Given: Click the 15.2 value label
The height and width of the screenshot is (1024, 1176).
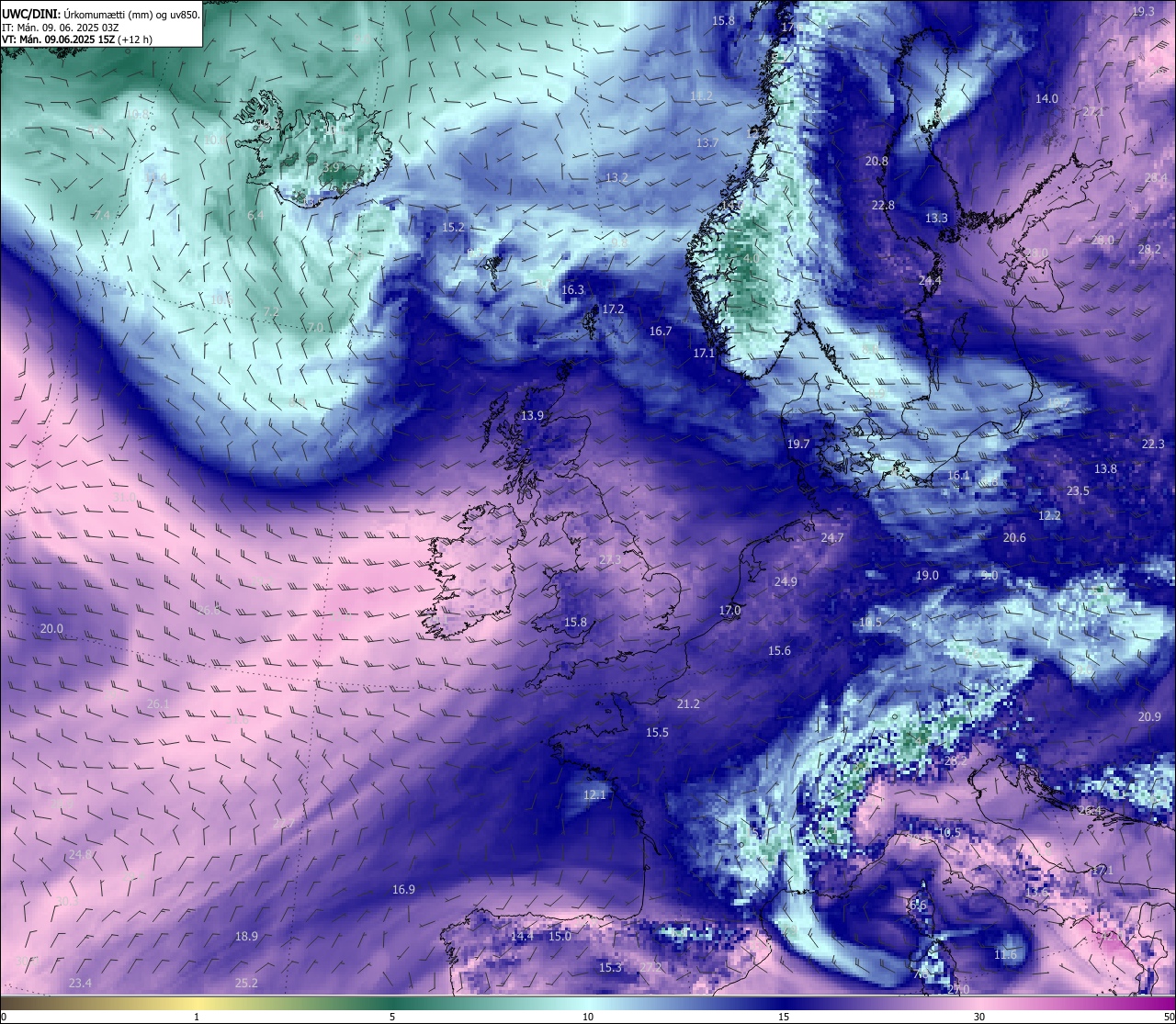Looking at the screenshot, I should click(453, 228).
